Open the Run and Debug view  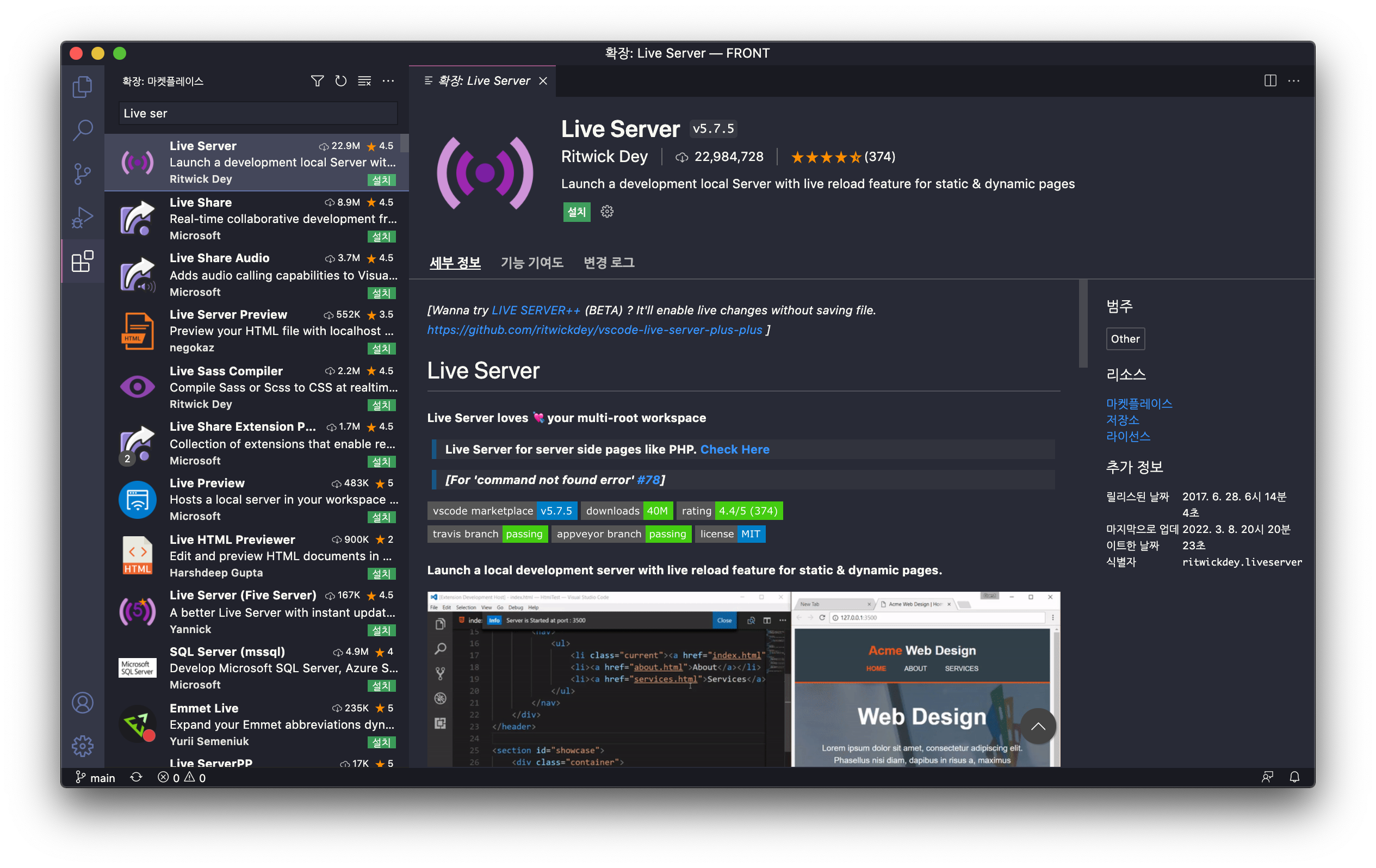[x=82, y=217]
